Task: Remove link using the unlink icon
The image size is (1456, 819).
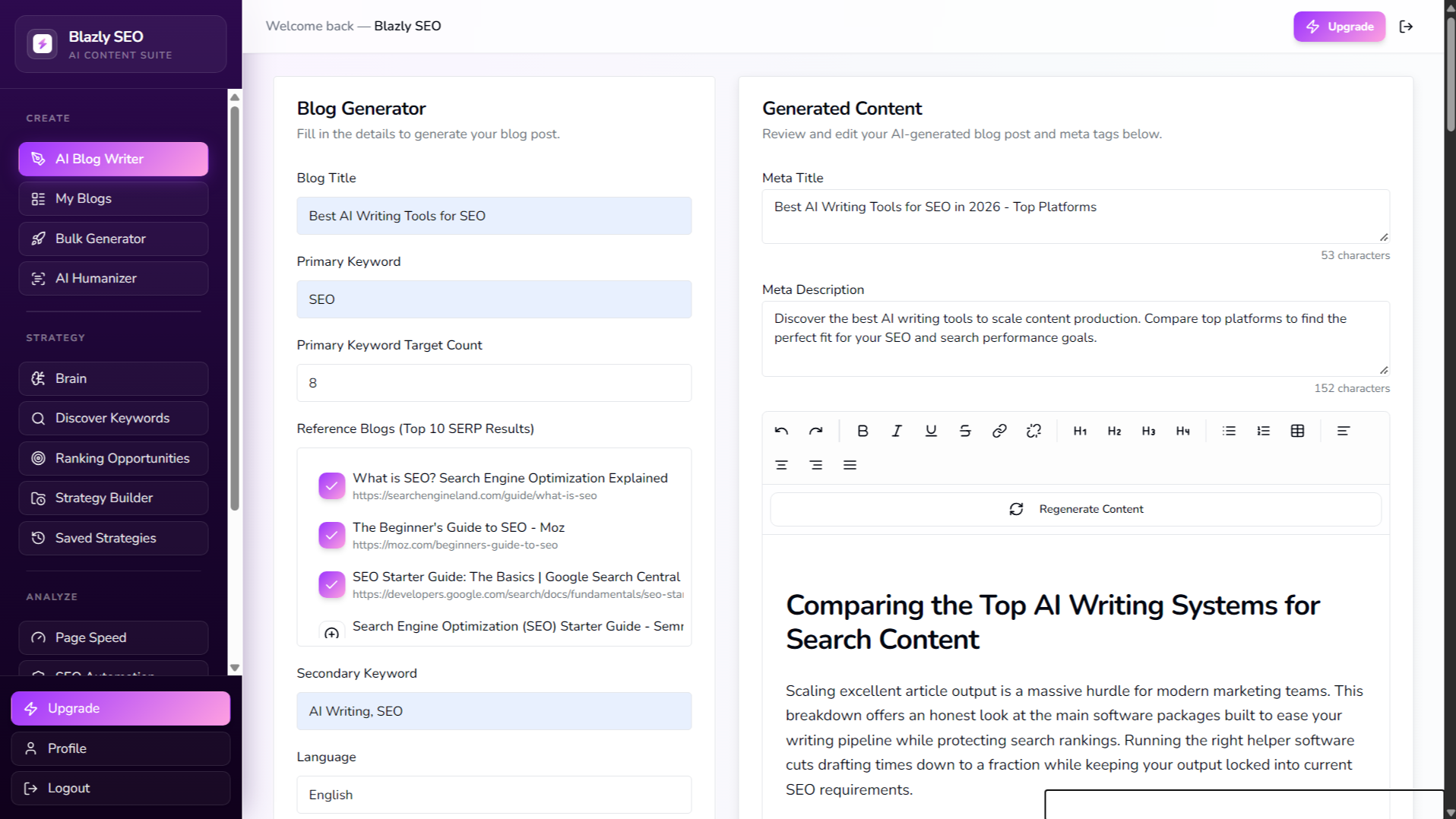Action: click(1033, 431)
